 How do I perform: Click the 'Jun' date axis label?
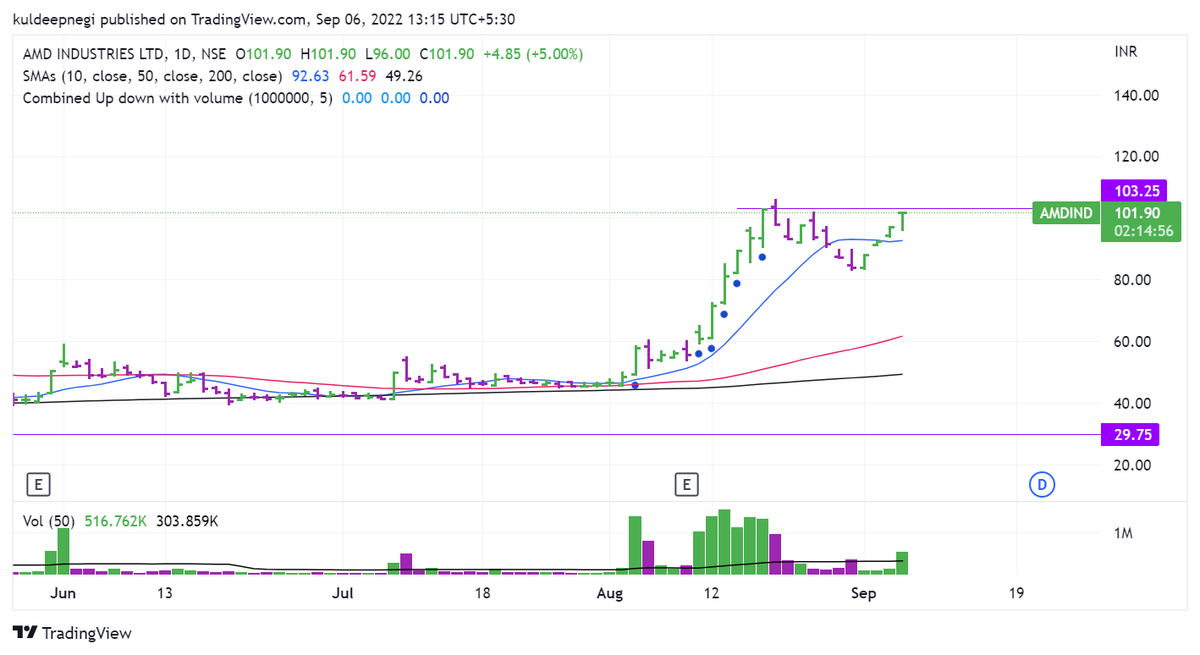[x=63, y=593]
